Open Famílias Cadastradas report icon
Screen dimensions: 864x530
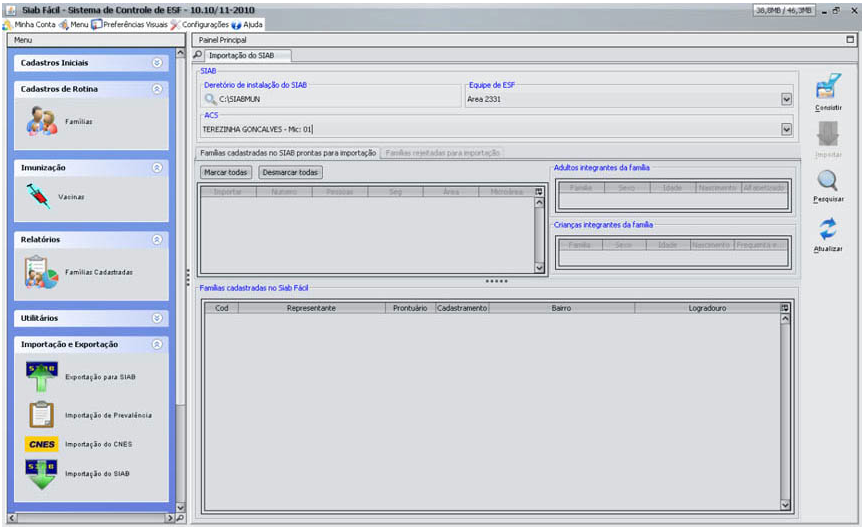click(x=41, y=272)
